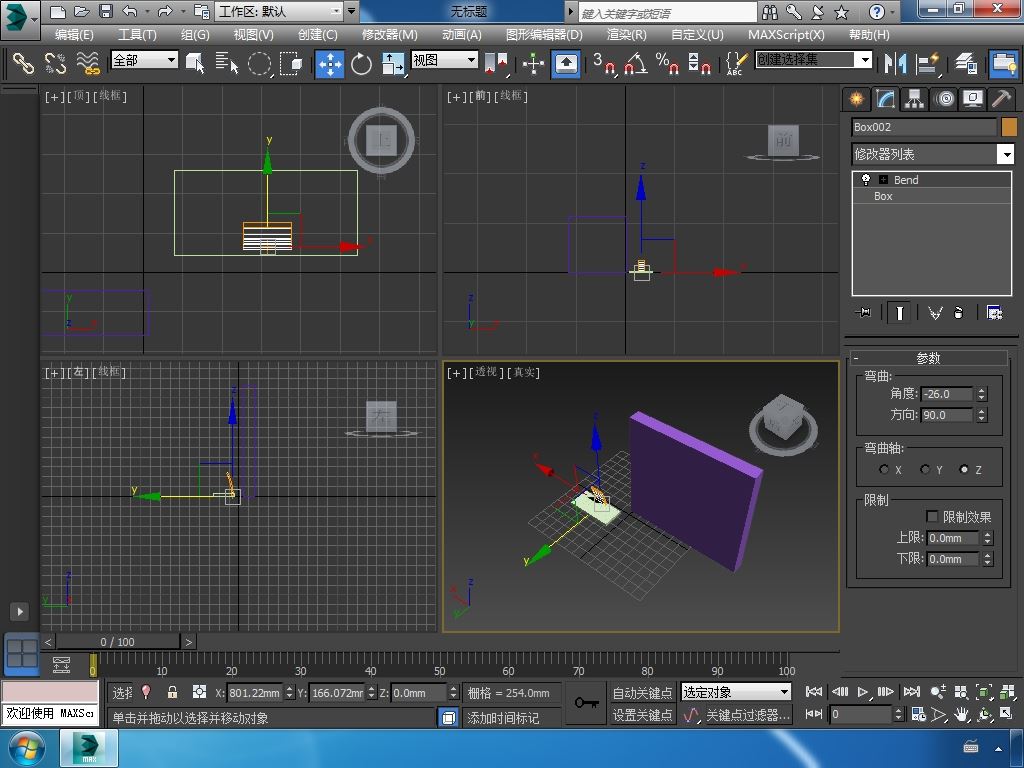Click the 方向 value field
This screenshot has width=1024, height=768.
tap(947, 415)
